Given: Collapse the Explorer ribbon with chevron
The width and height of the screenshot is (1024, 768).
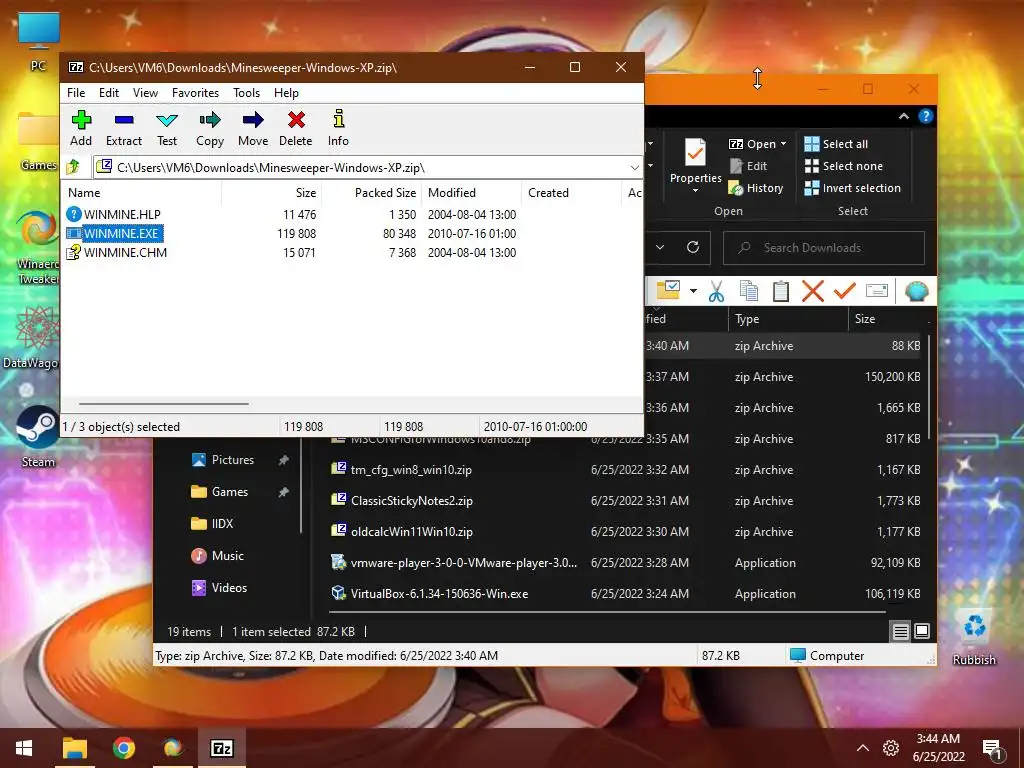Looking at the screenshot, I should [x=904, y=116].
